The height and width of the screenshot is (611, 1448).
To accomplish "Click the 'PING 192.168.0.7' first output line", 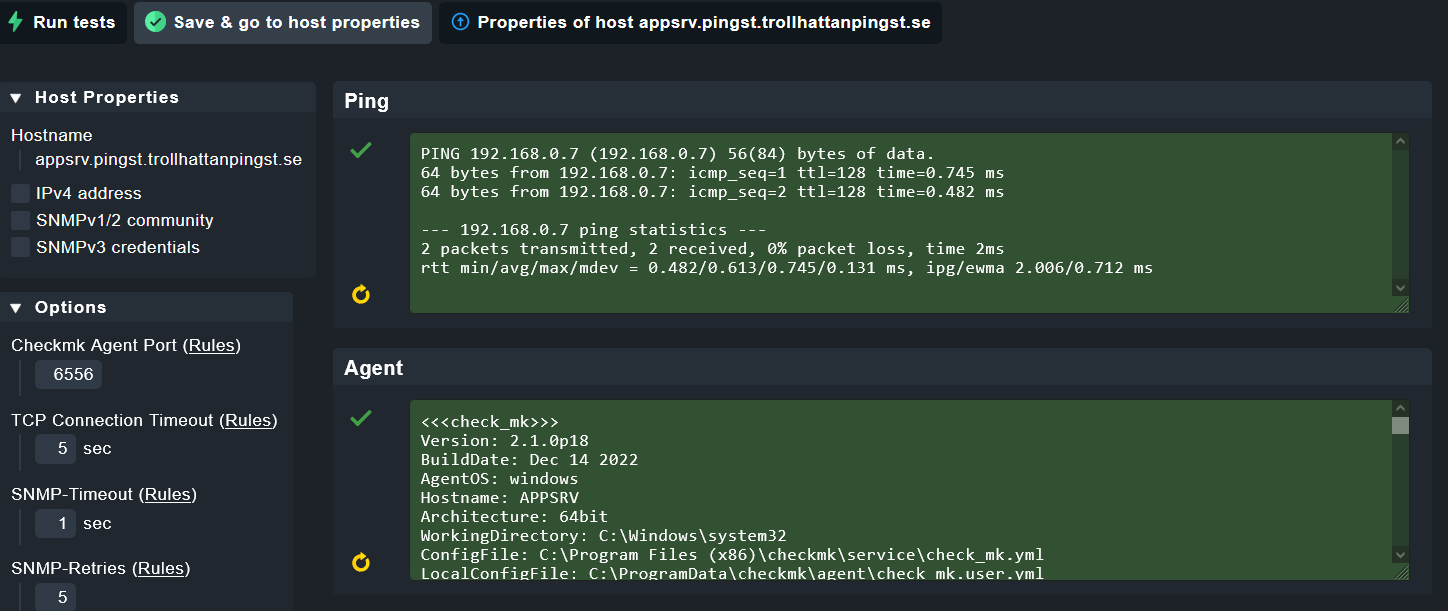I will click(x=677, y=154).
